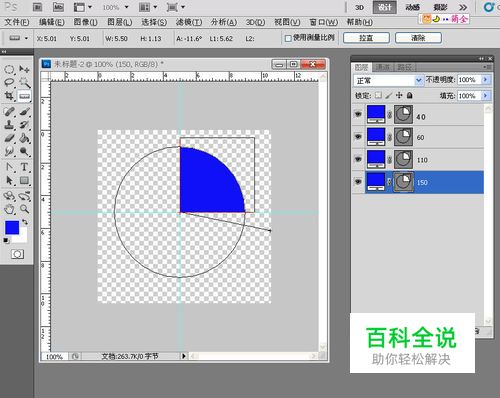The width and height of the screenshot is (500, 398).
Task: Select the Horizontal Type tool
Action: point(24,167)
